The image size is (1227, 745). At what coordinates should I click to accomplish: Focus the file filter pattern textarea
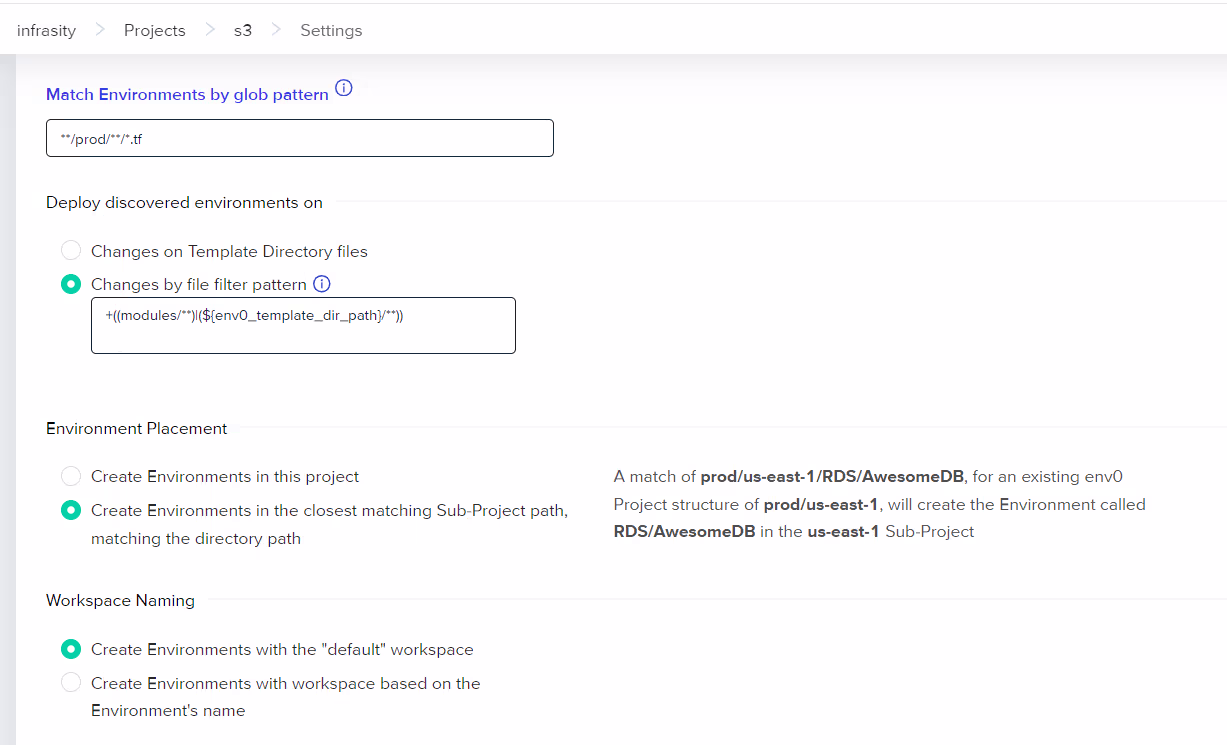tap(303, 325)
